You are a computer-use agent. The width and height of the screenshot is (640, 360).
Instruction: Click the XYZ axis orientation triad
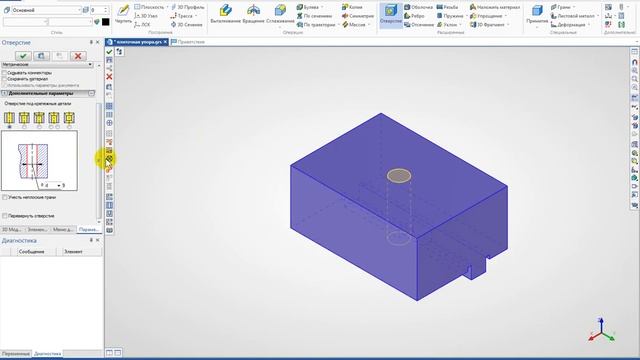[x=602, y=330]
